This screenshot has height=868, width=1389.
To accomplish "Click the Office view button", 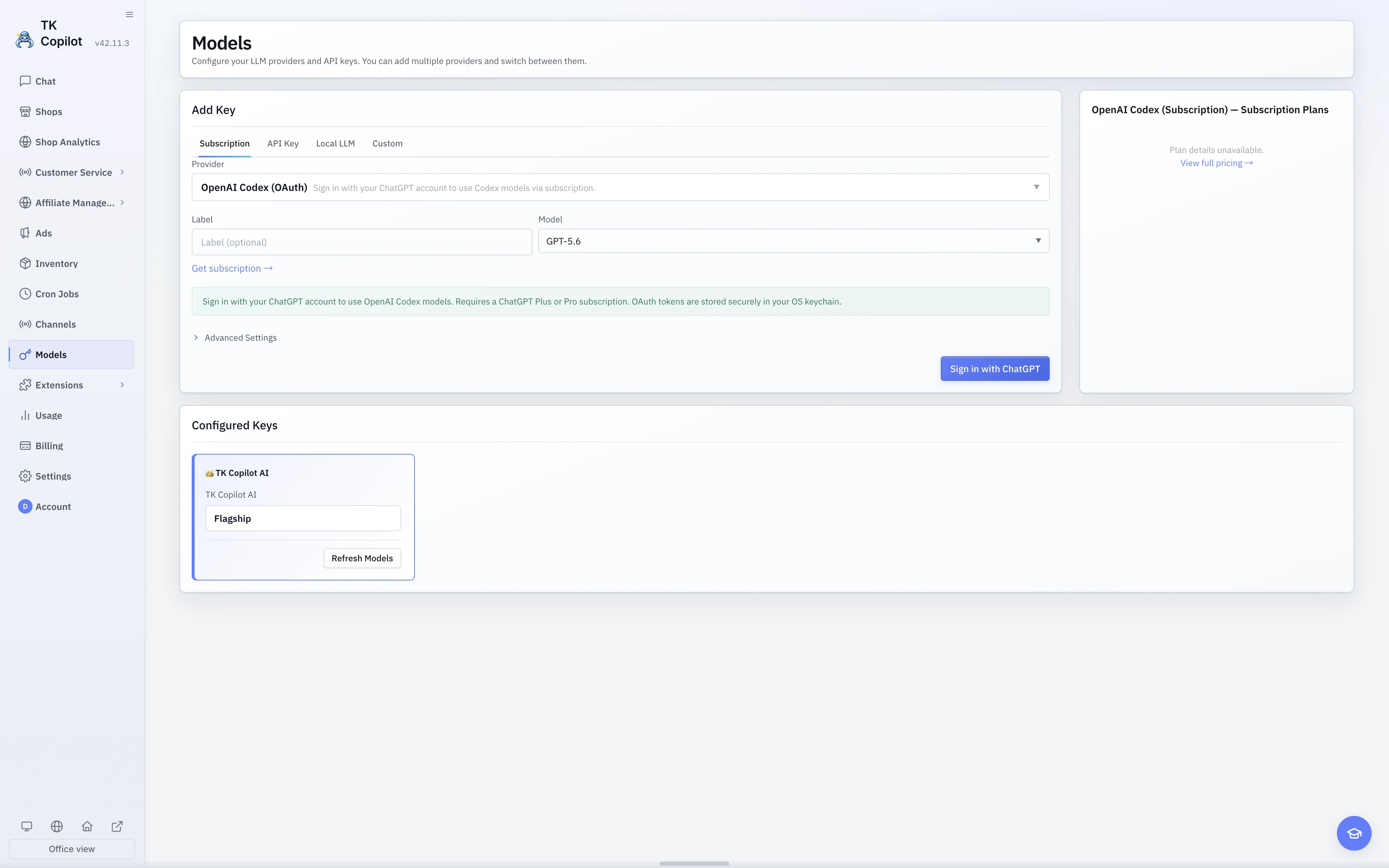I will 72,848.
